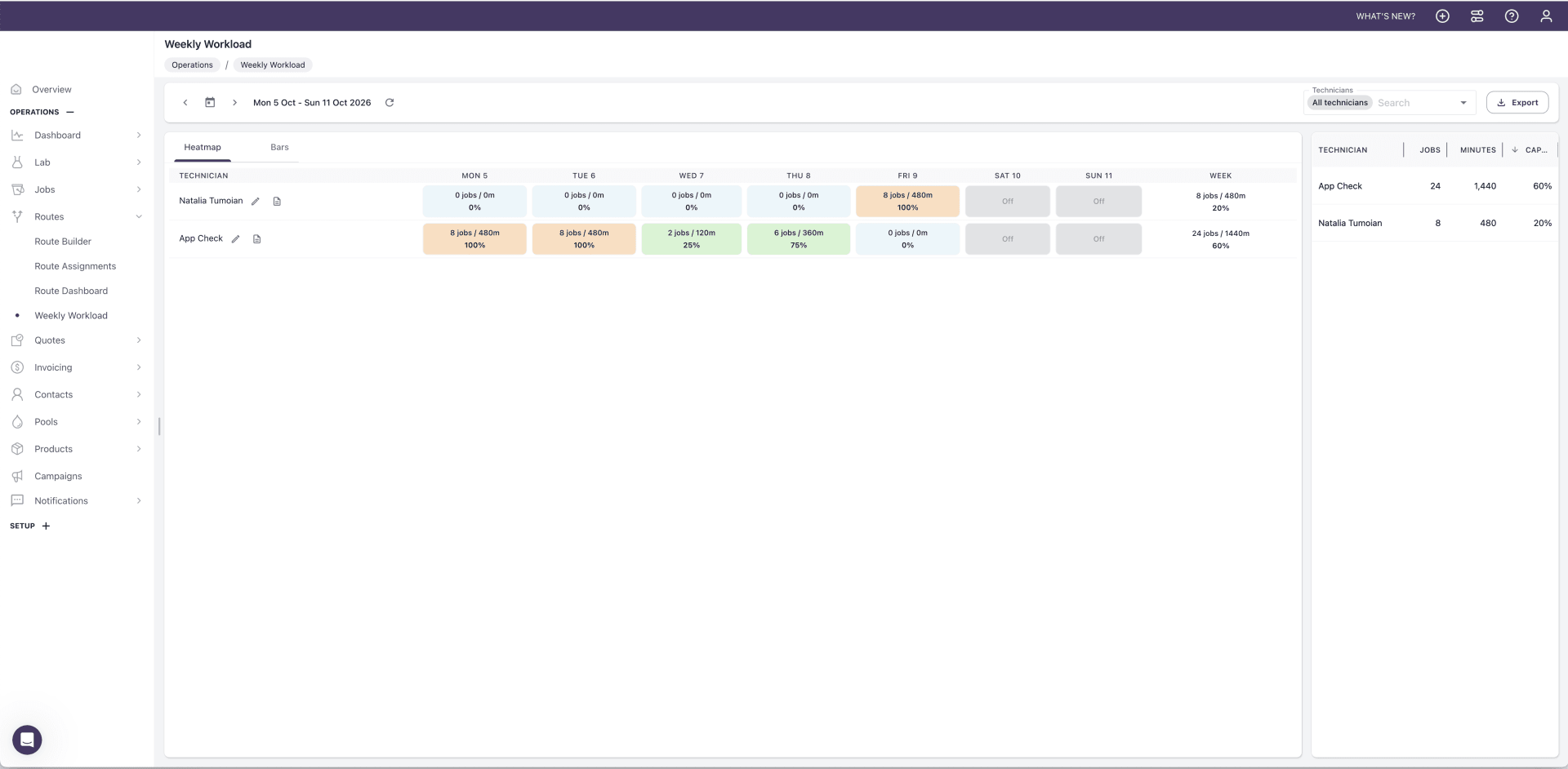Expand the SETUP section
The width and height of the screenshot is (1568, 769).
point(46,526)
